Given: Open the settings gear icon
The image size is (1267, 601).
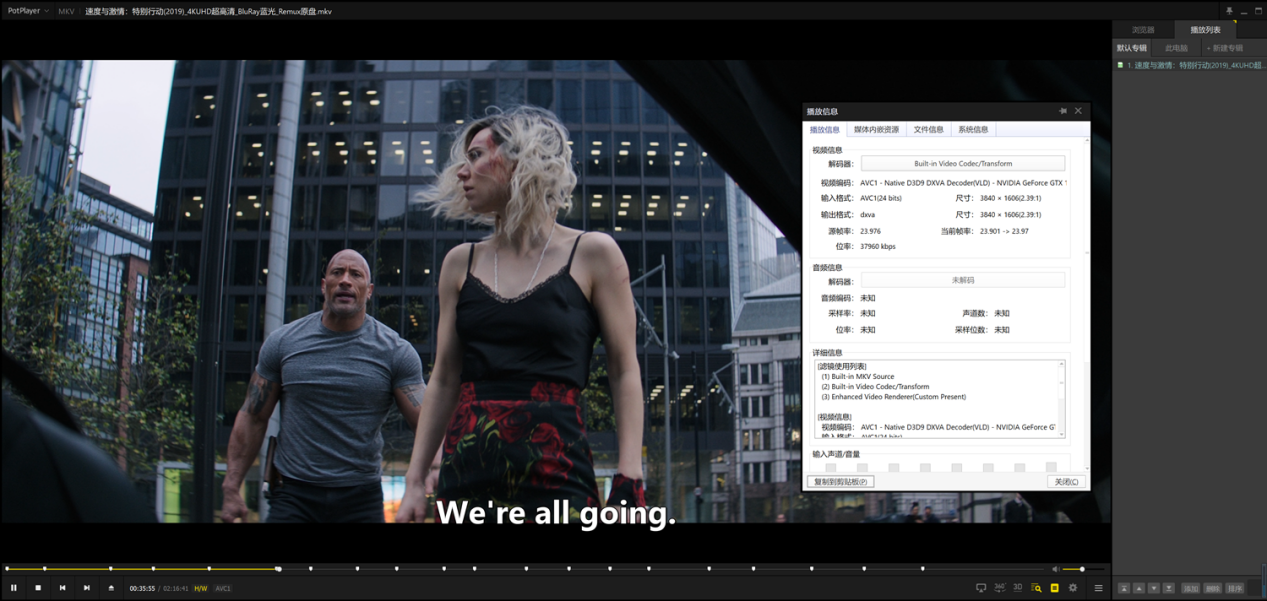Looking at the screenshot, I should (1073, 588).
